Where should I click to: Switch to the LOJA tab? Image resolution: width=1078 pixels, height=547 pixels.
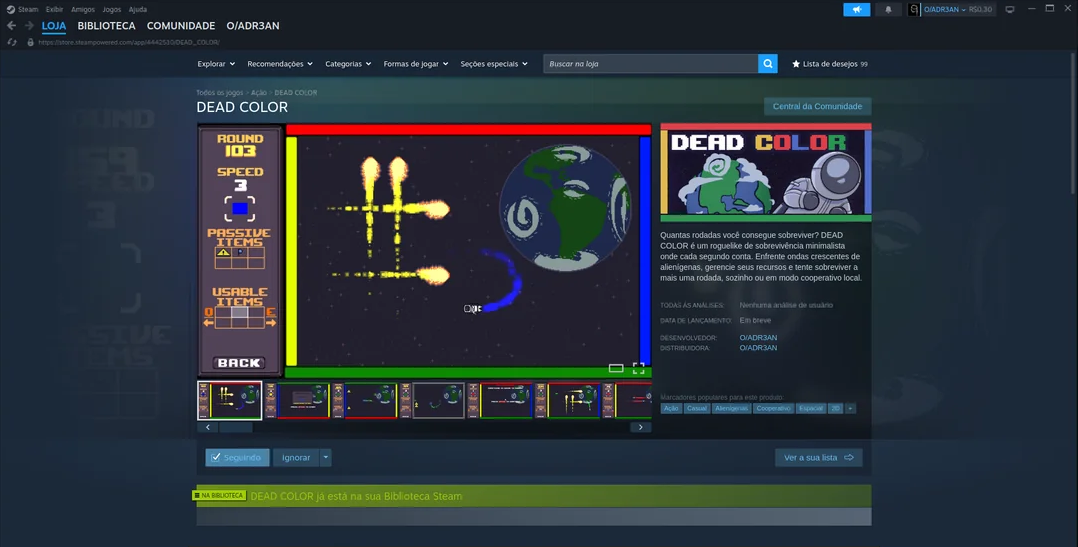pyautogui.click(x=54, y=25)
